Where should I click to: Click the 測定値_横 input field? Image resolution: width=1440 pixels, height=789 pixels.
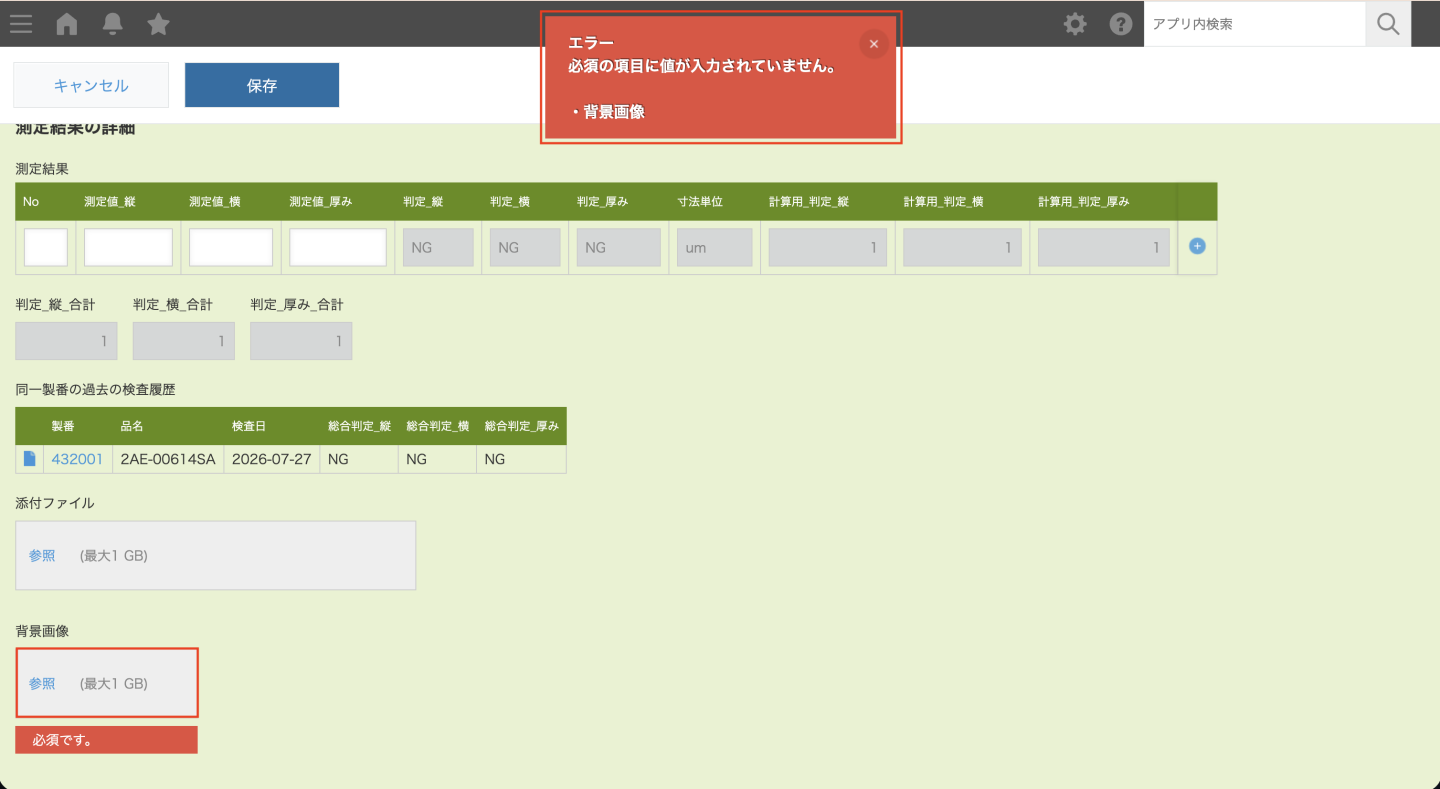[x=231, y=247]
